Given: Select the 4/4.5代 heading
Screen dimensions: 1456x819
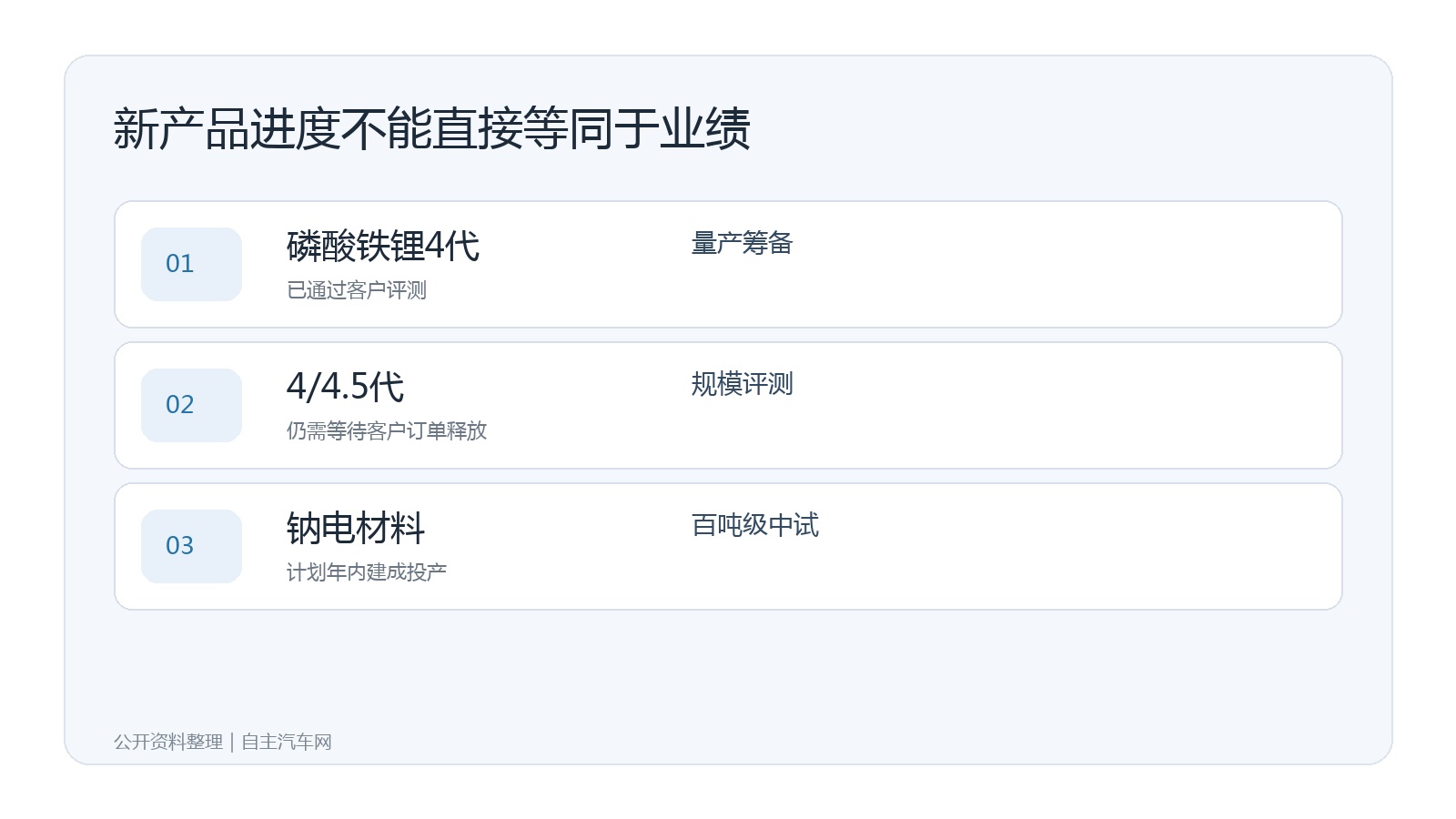Looking at the screenshot, I should point(345,387).
